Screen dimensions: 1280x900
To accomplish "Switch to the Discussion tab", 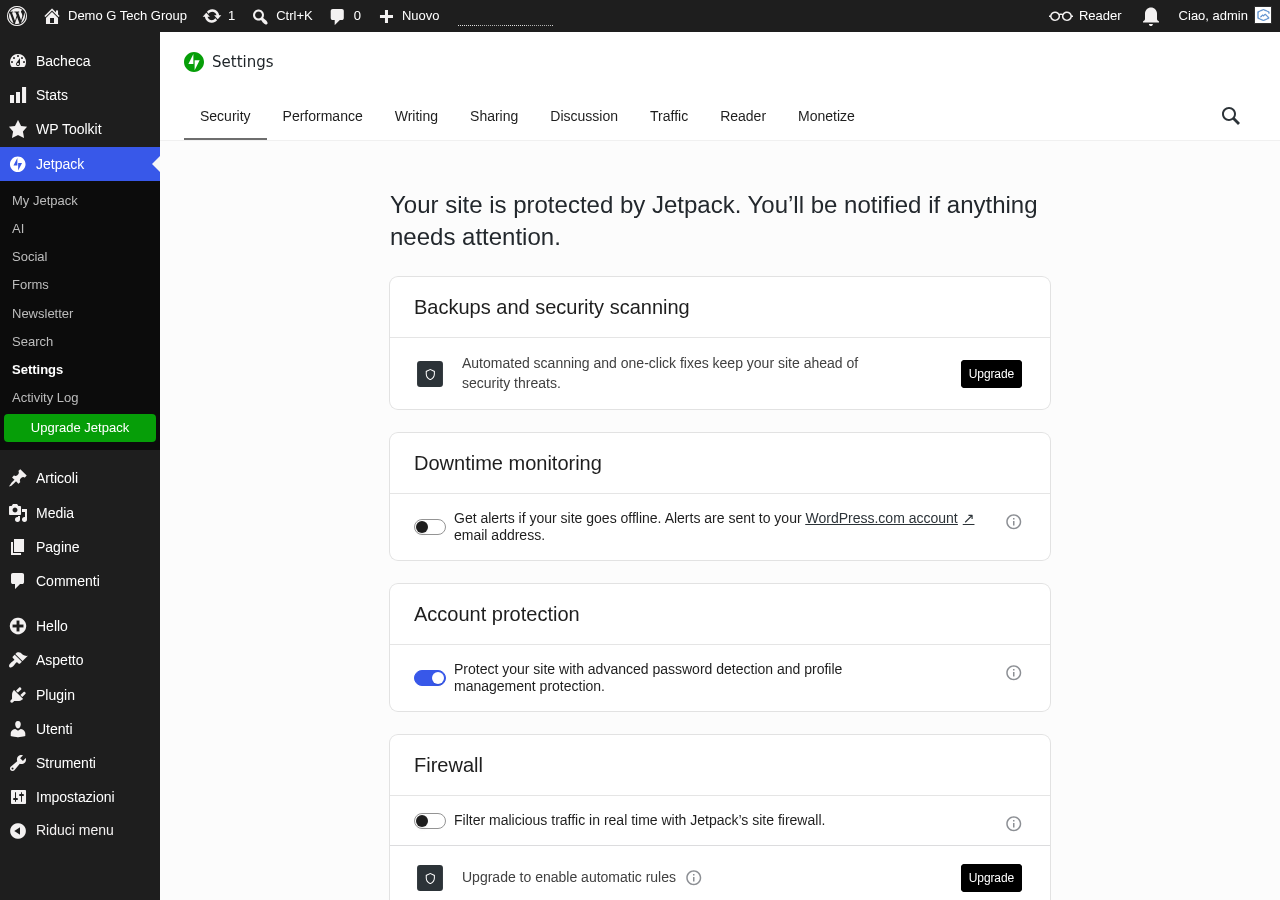I will coord(584,116).
